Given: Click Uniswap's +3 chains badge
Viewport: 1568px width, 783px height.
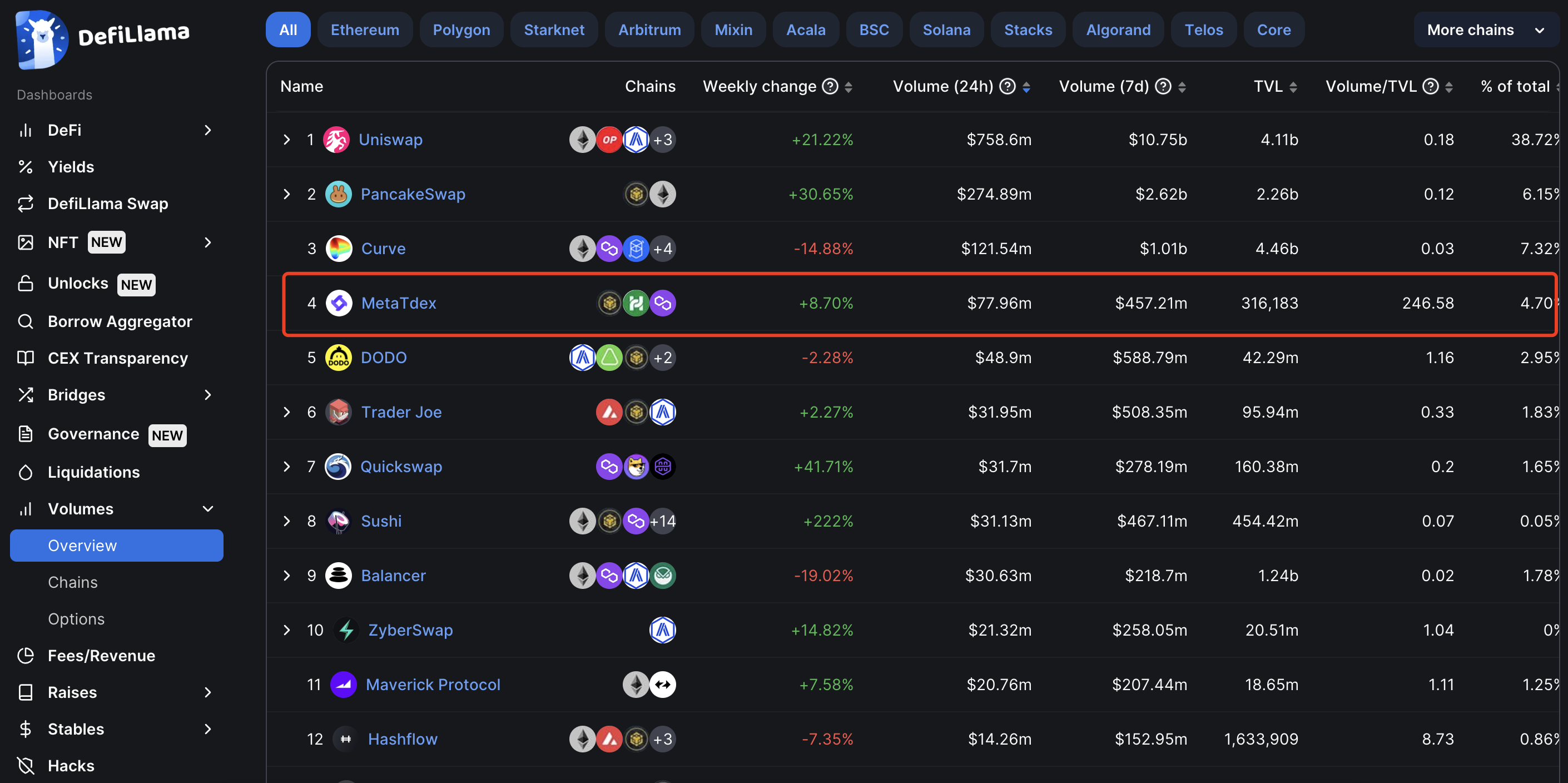Looking at the screenshot, I should coord(662,140).
